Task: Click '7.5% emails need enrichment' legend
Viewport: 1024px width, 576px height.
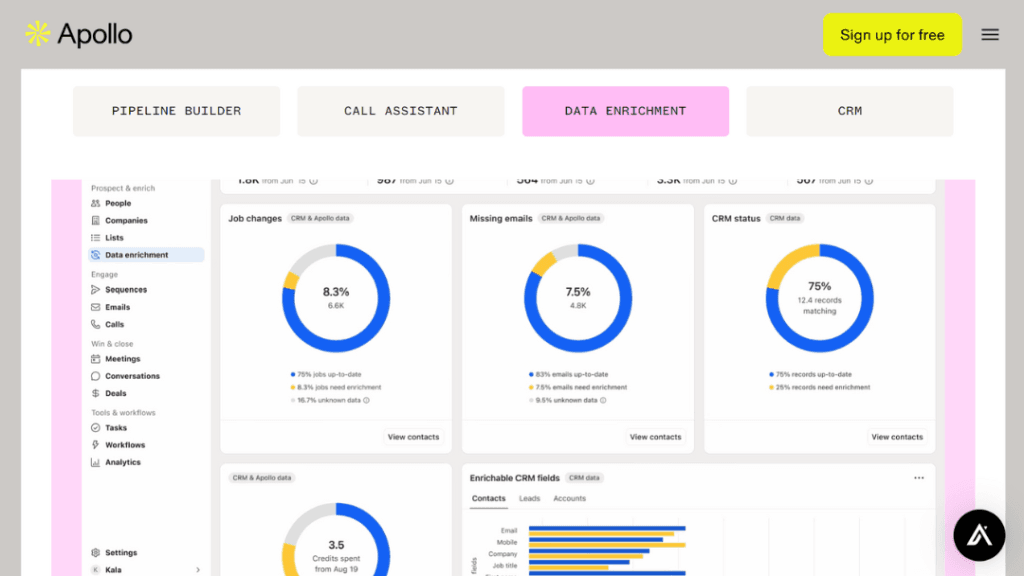Action: (578, 387)
